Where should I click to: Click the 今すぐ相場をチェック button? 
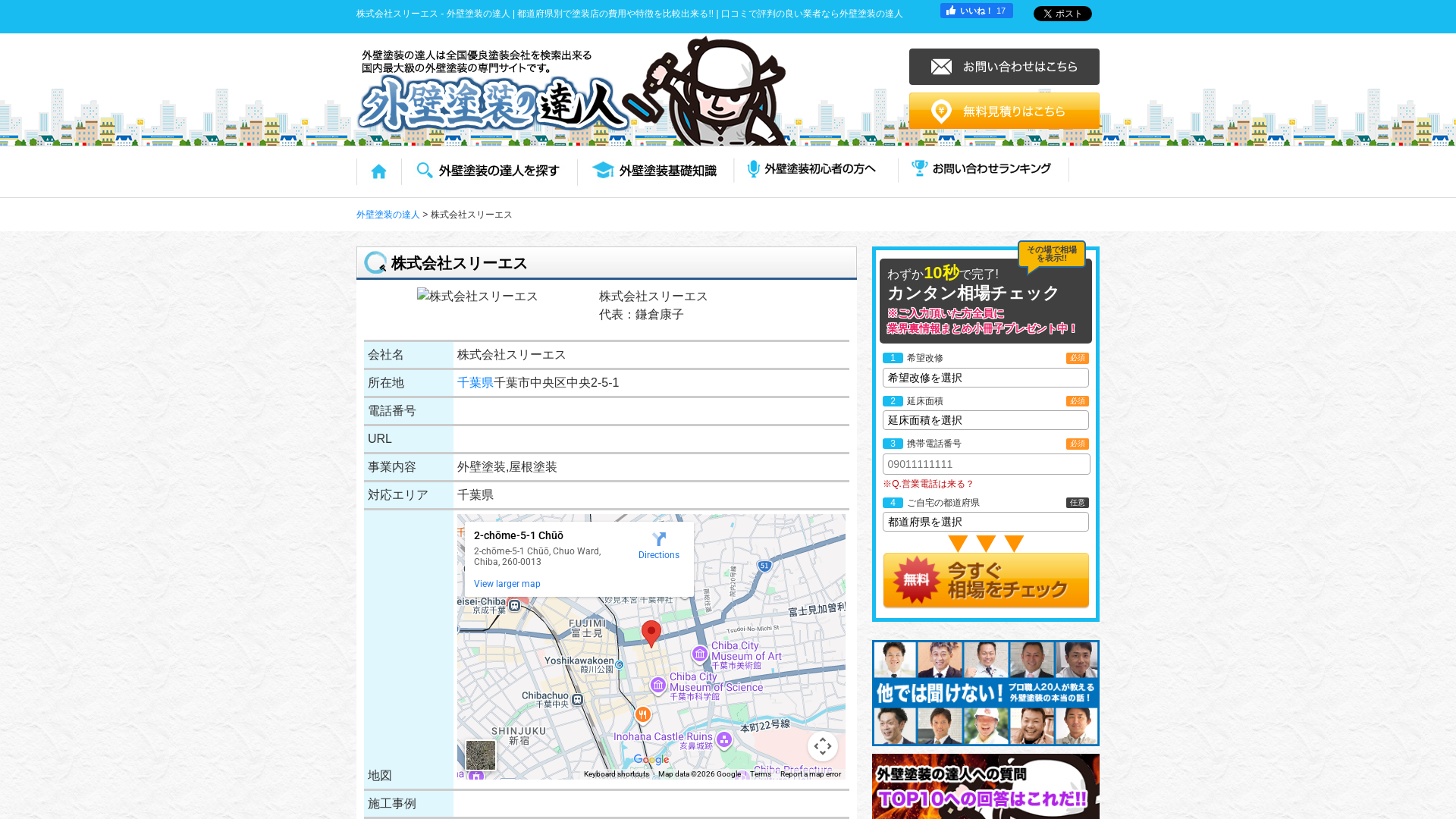pyautogui.click(x=985, y=581)
